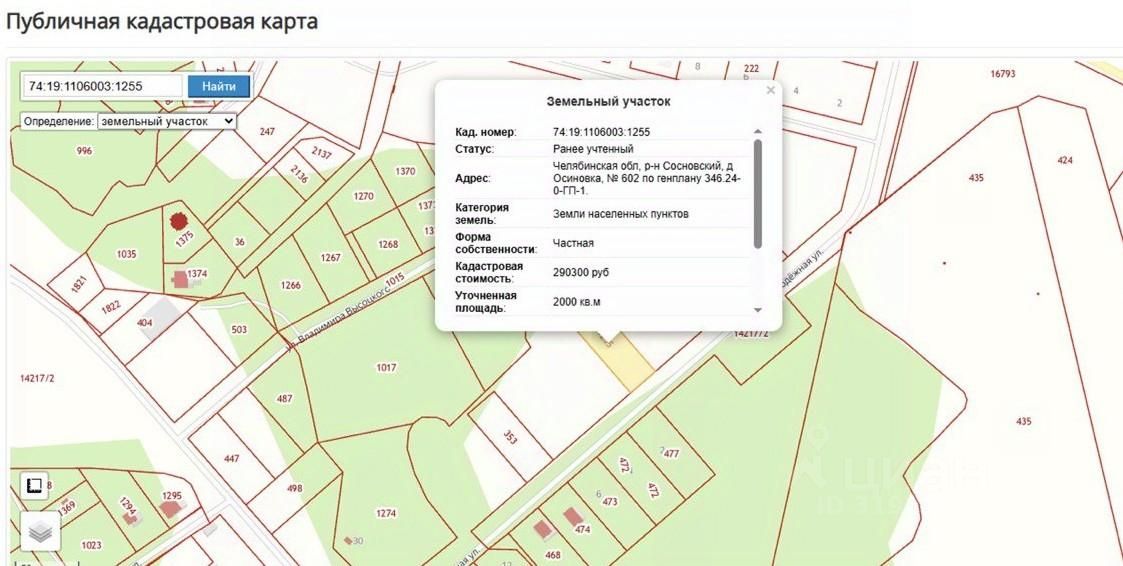Select parcel 353 on the map
Screen dimensions: 1123x566
click(510, 436)
